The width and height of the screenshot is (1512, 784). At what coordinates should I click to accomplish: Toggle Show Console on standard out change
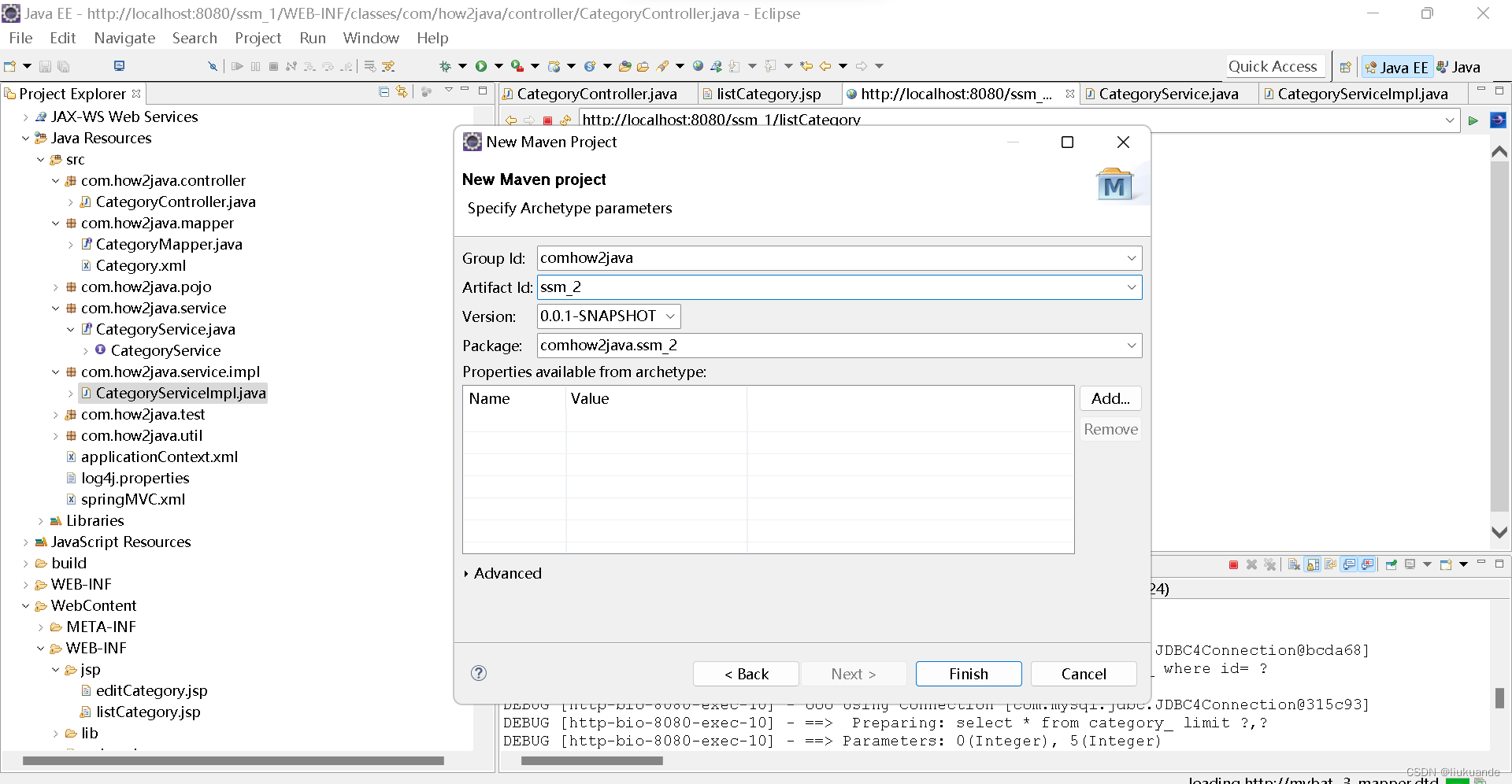[1348, 564]
